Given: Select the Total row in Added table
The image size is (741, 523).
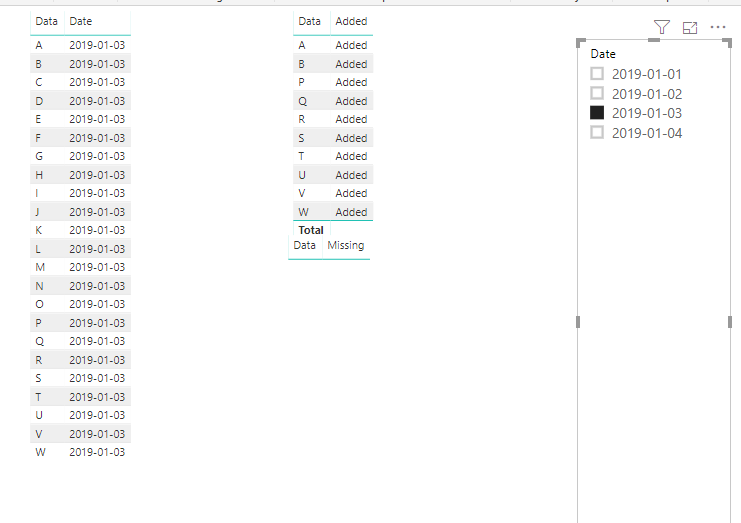Looking at the screenshot, I should coord(333,230).
